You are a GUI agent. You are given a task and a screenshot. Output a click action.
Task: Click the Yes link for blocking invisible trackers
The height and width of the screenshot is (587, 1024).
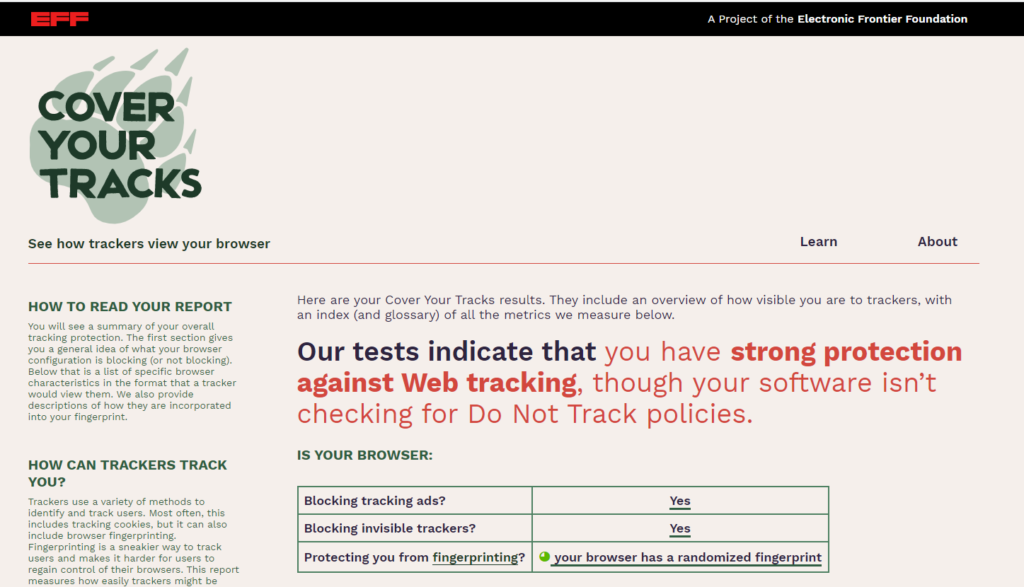[680, 528]
